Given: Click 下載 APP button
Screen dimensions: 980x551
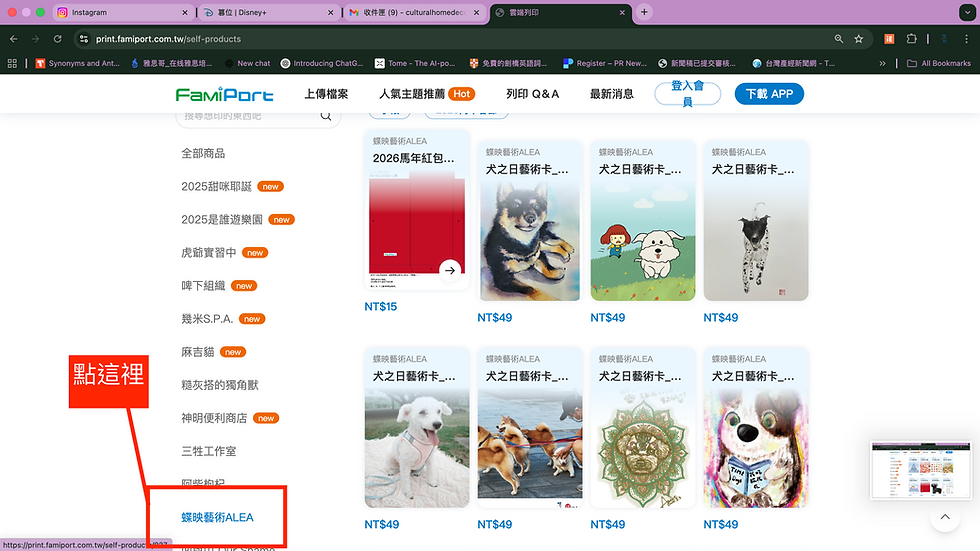Looking at the screenshot, I should (x=769, y=94).
